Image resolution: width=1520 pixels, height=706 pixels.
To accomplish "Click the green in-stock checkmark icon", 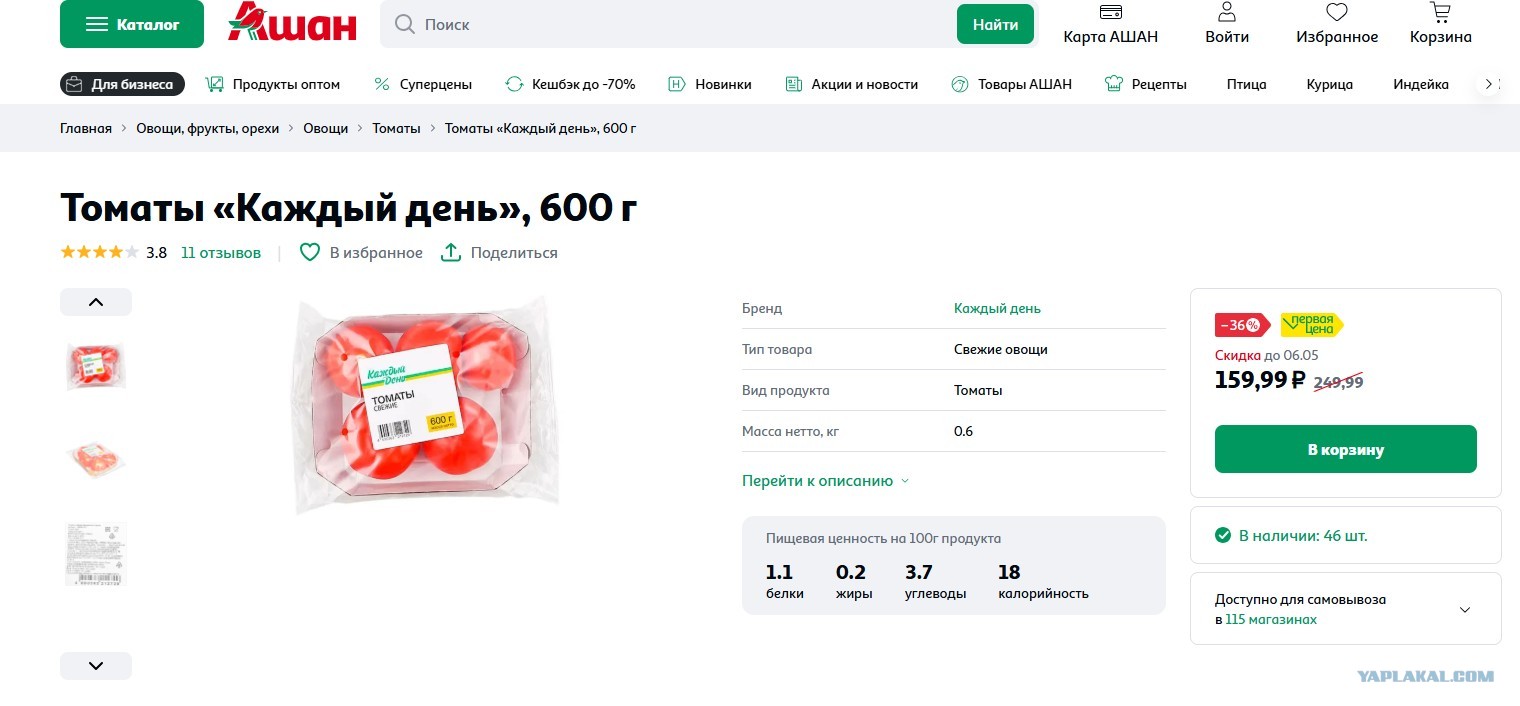I will pyautogui.click(x=1223, y=535).
